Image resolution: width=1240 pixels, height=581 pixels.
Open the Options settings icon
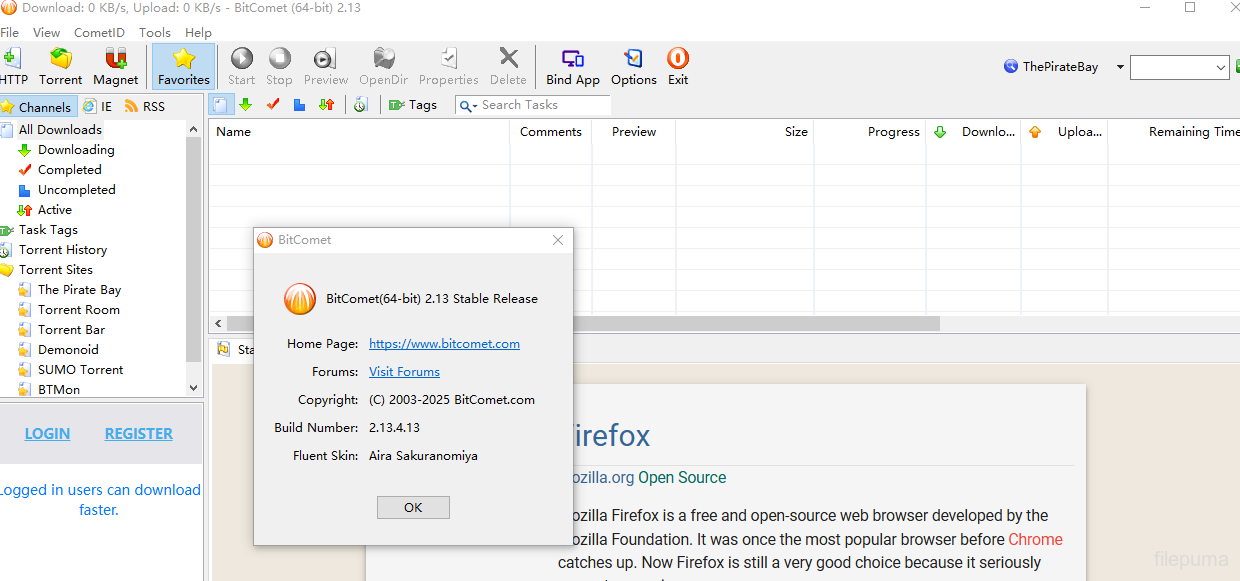(x=634, y=66)
